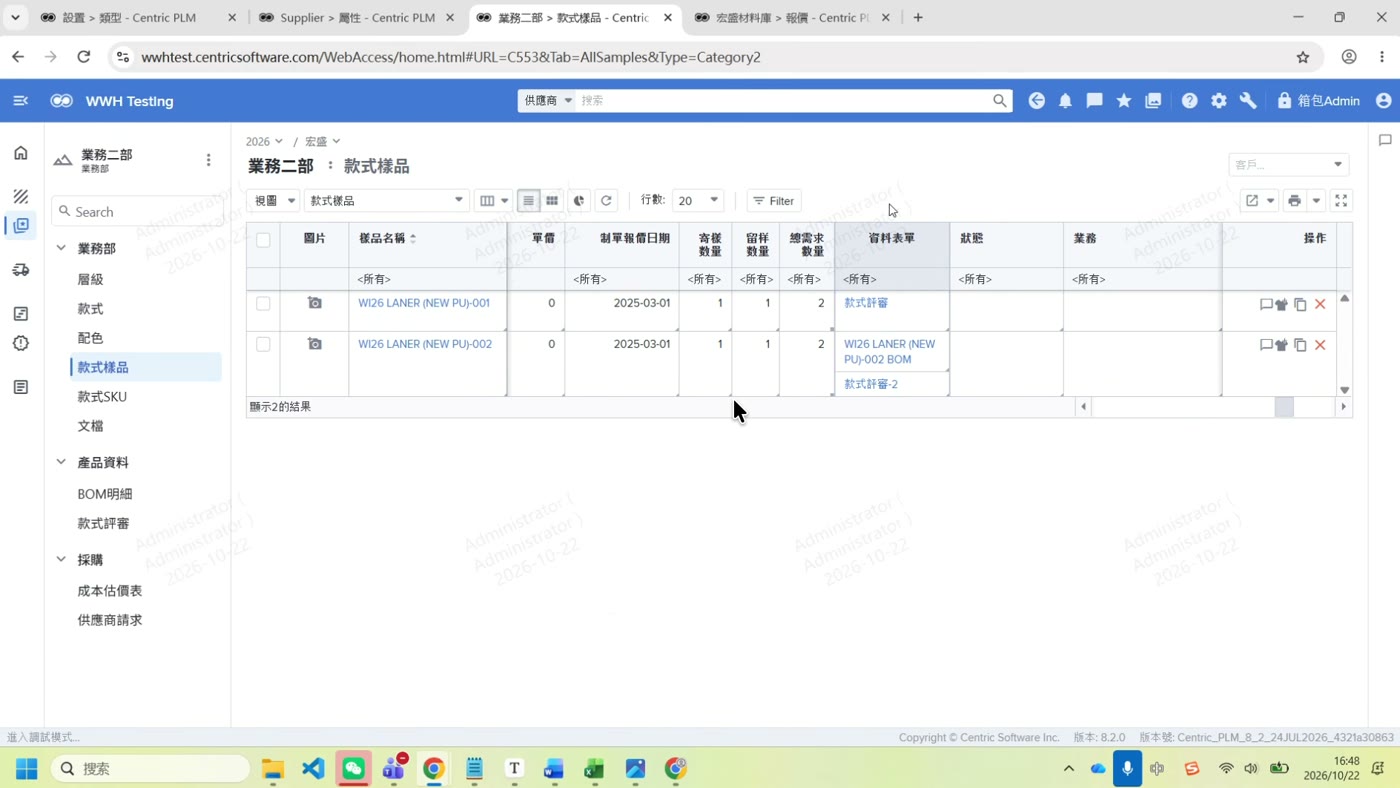The height and width of the screenshot is (788, 1400).
Task: Switch to Supplier > 属性 browser tab
Action: click(x=357, y=18)
